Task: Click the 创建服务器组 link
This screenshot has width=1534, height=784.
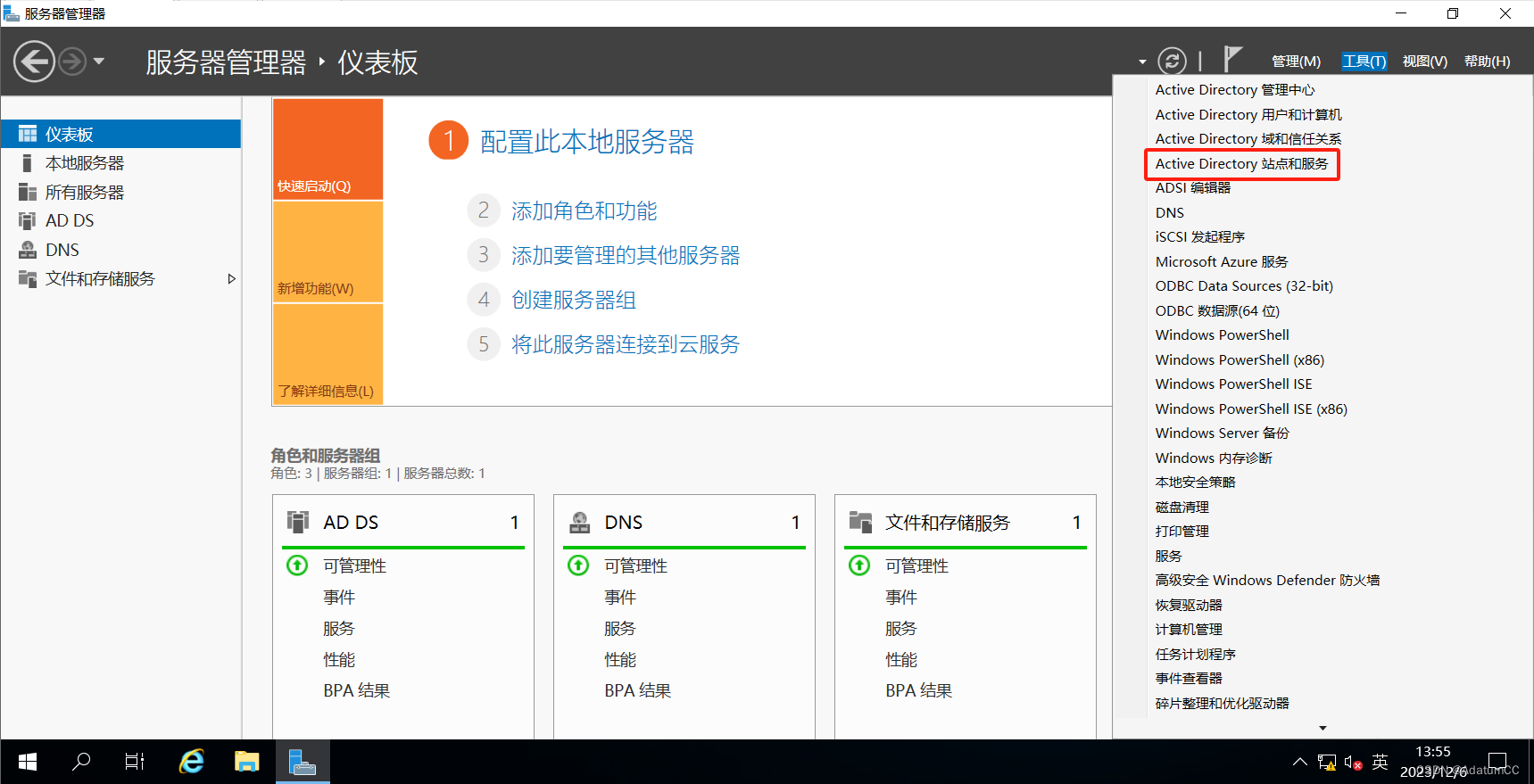Action: coord(574,300)
